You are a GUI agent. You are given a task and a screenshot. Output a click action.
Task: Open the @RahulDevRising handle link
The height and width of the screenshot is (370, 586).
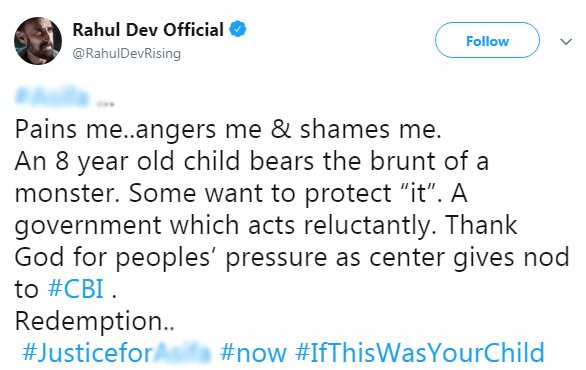[x=126, y=53]
